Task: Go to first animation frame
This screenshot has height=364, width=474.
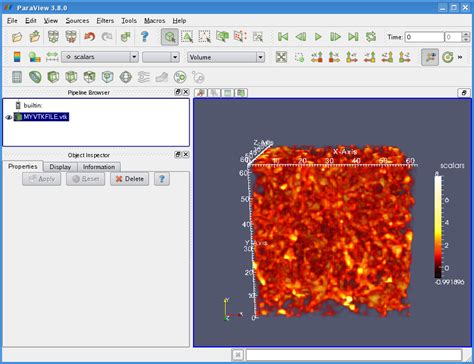Action: point(283,37)
